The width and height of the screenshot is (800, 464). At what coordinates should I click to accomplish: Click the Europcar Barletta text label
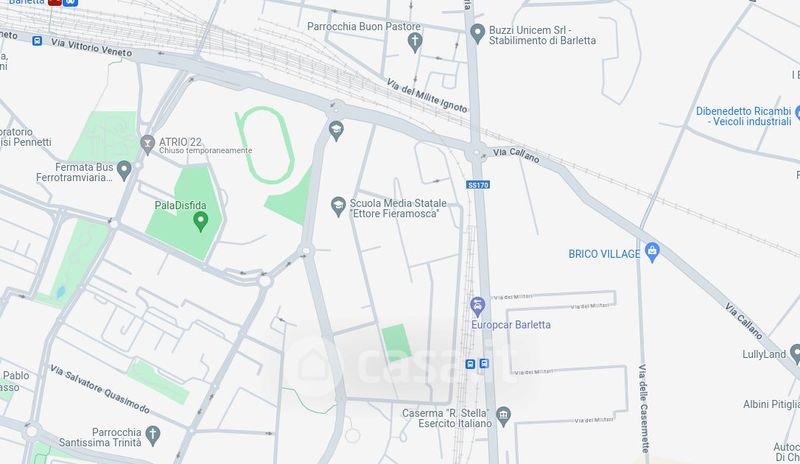(x=511, y=325)
